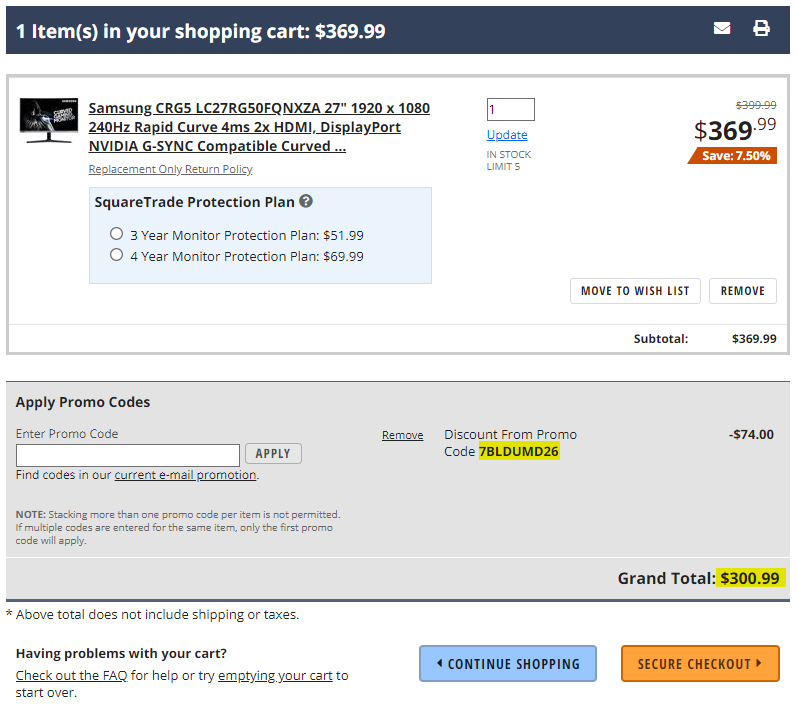
Task: Select the 3 Year Monitor Protection Plan
Action: click(x=116, y=234)
